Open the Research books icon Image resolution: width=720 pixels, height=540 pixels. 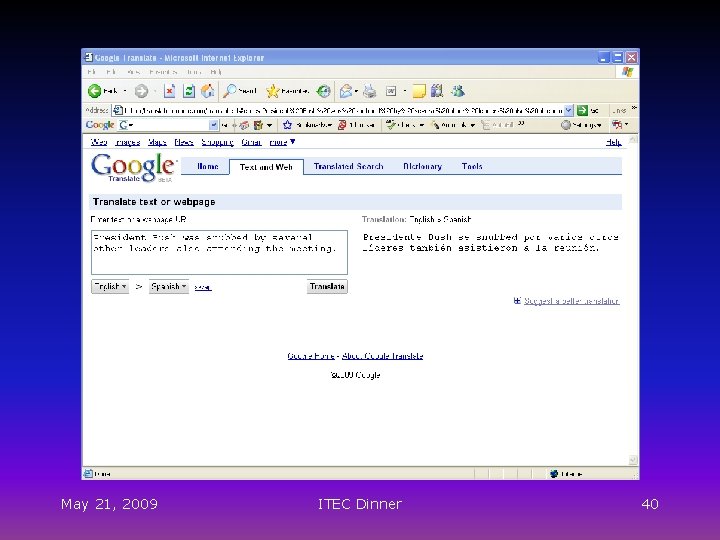pos(437,91)
